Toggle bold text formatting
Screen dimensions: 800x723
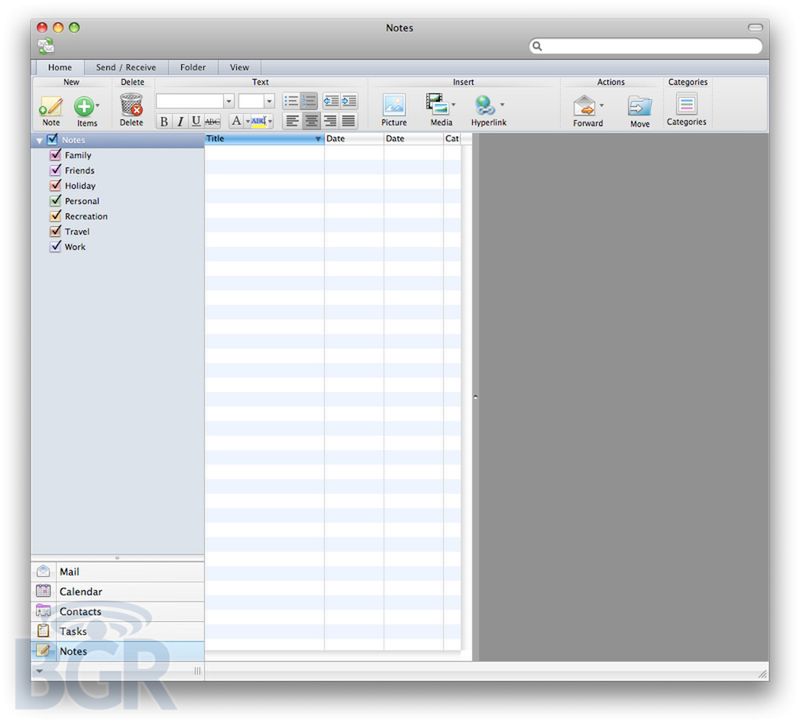coord(164,121)
